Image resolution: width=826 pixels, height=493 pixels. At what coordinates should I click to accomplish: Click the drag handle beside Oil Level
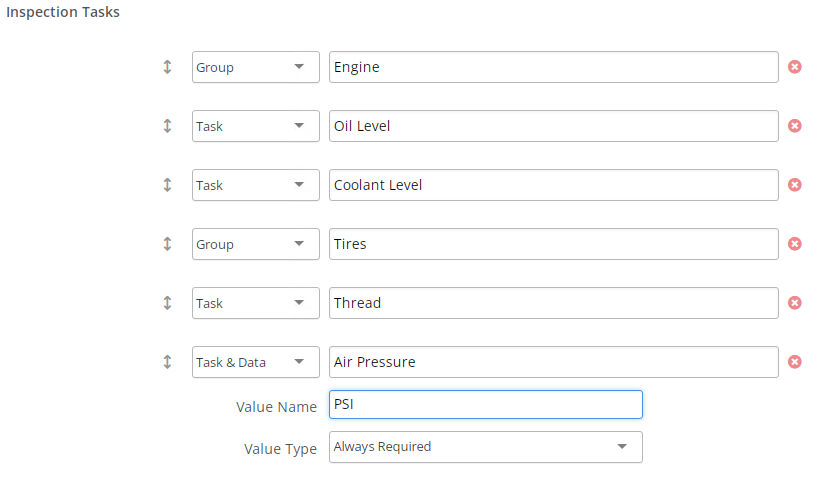click(167, 126)
